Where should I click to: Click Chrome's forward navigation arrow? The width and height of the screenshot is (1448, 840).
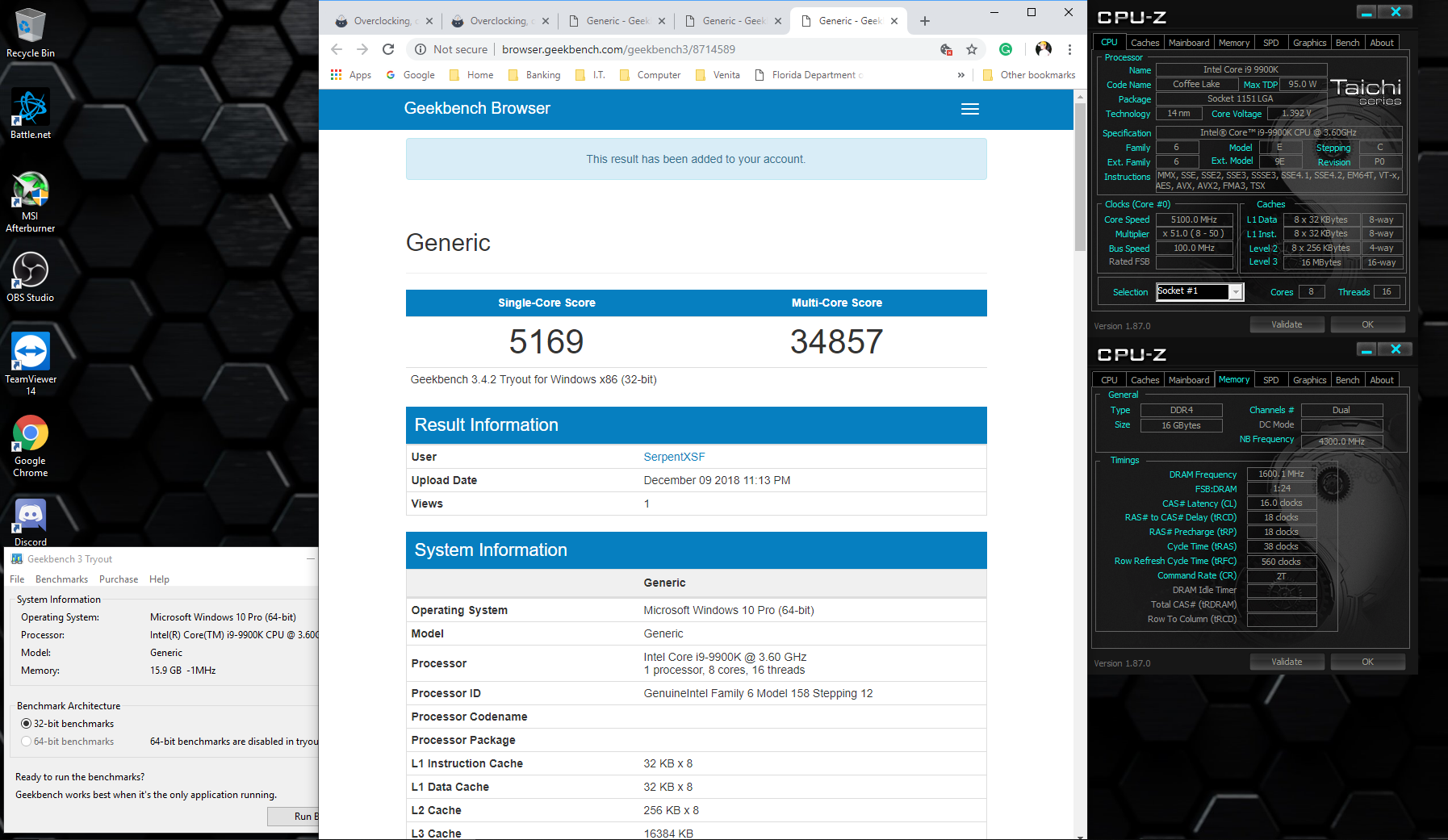pos(362,49)
